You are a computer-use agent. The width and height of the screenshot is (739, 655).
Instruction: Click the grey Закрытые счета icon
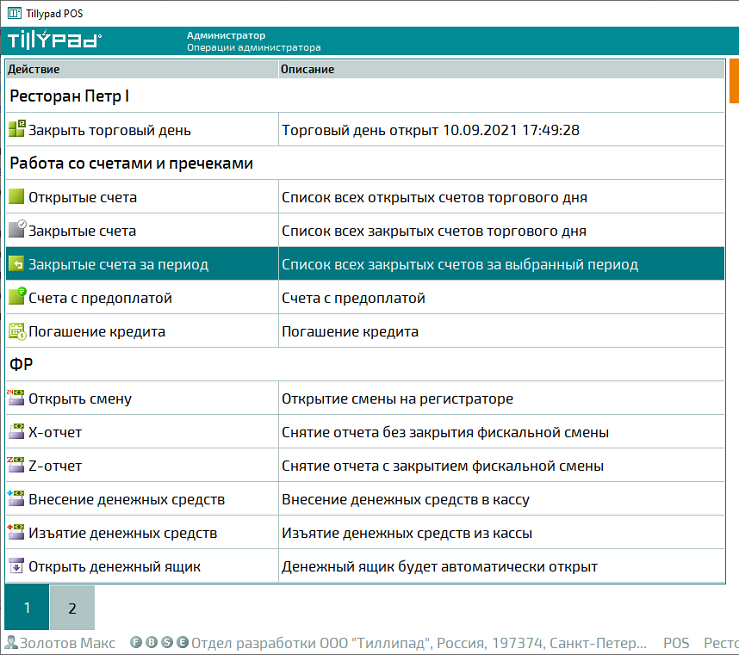click(x=17, y=229)
